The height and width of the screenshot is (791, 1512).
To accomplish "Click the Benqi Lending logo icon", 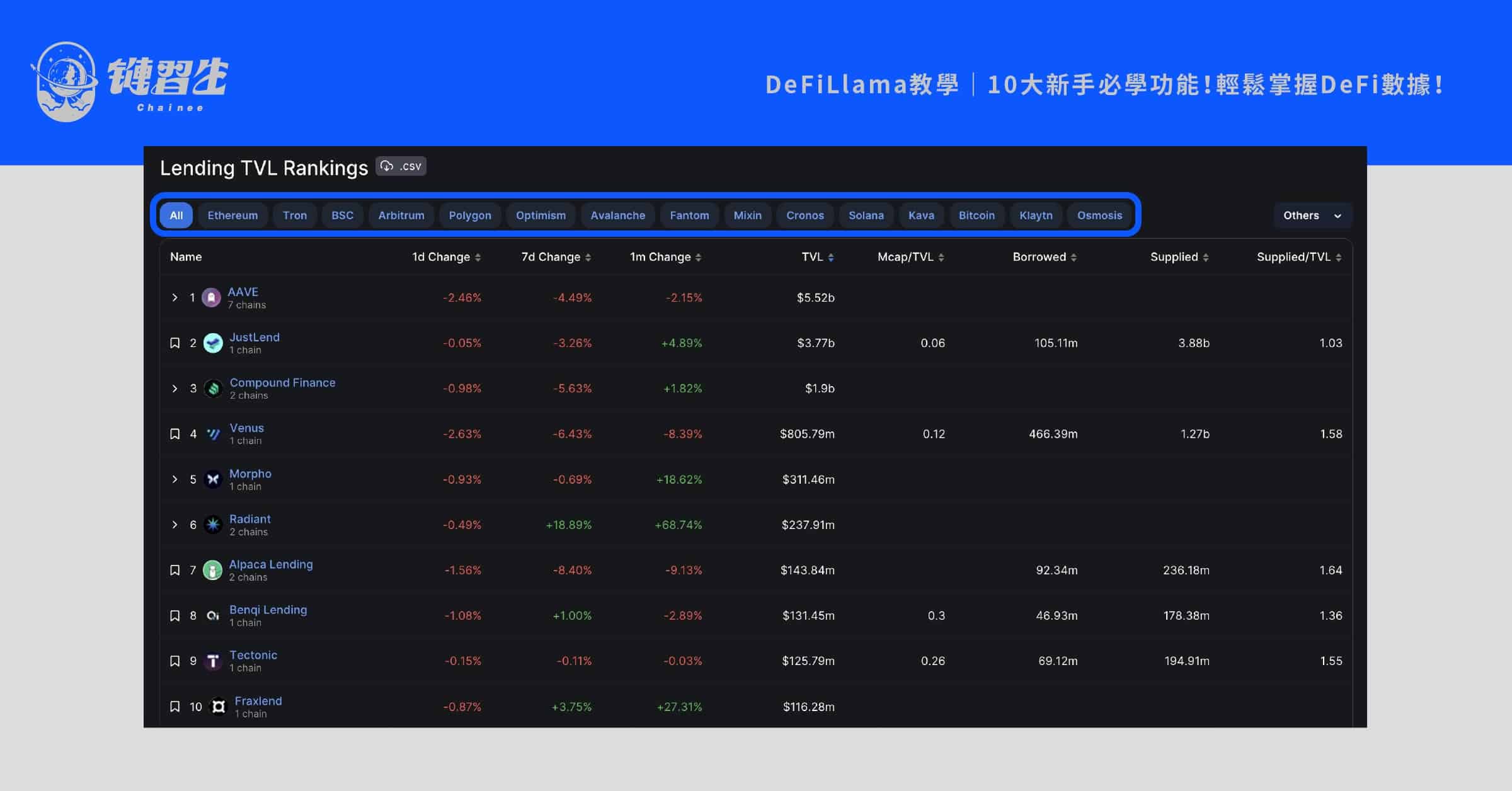I will [213, 615].
